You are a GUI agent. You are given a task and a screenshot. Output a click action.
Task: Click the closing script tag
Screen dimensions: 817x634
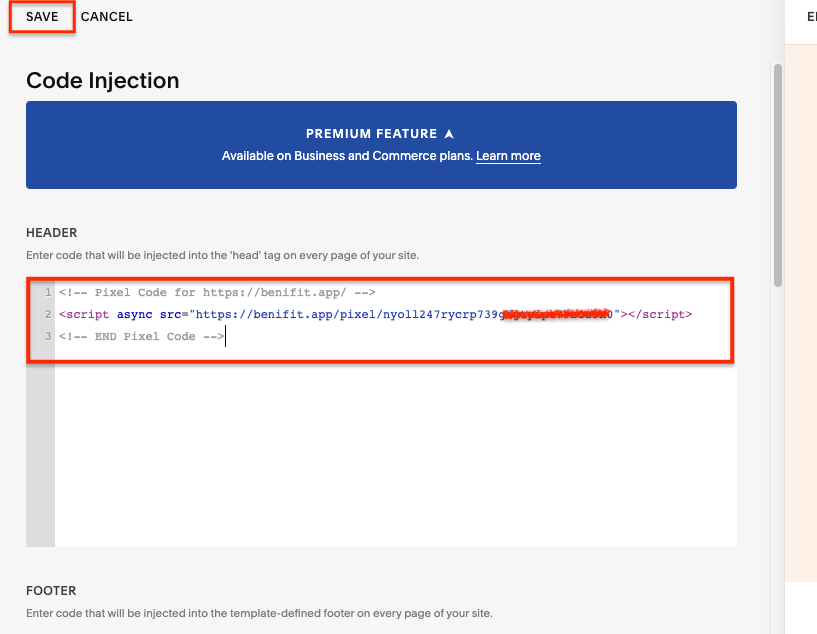[x=661, y=314]
